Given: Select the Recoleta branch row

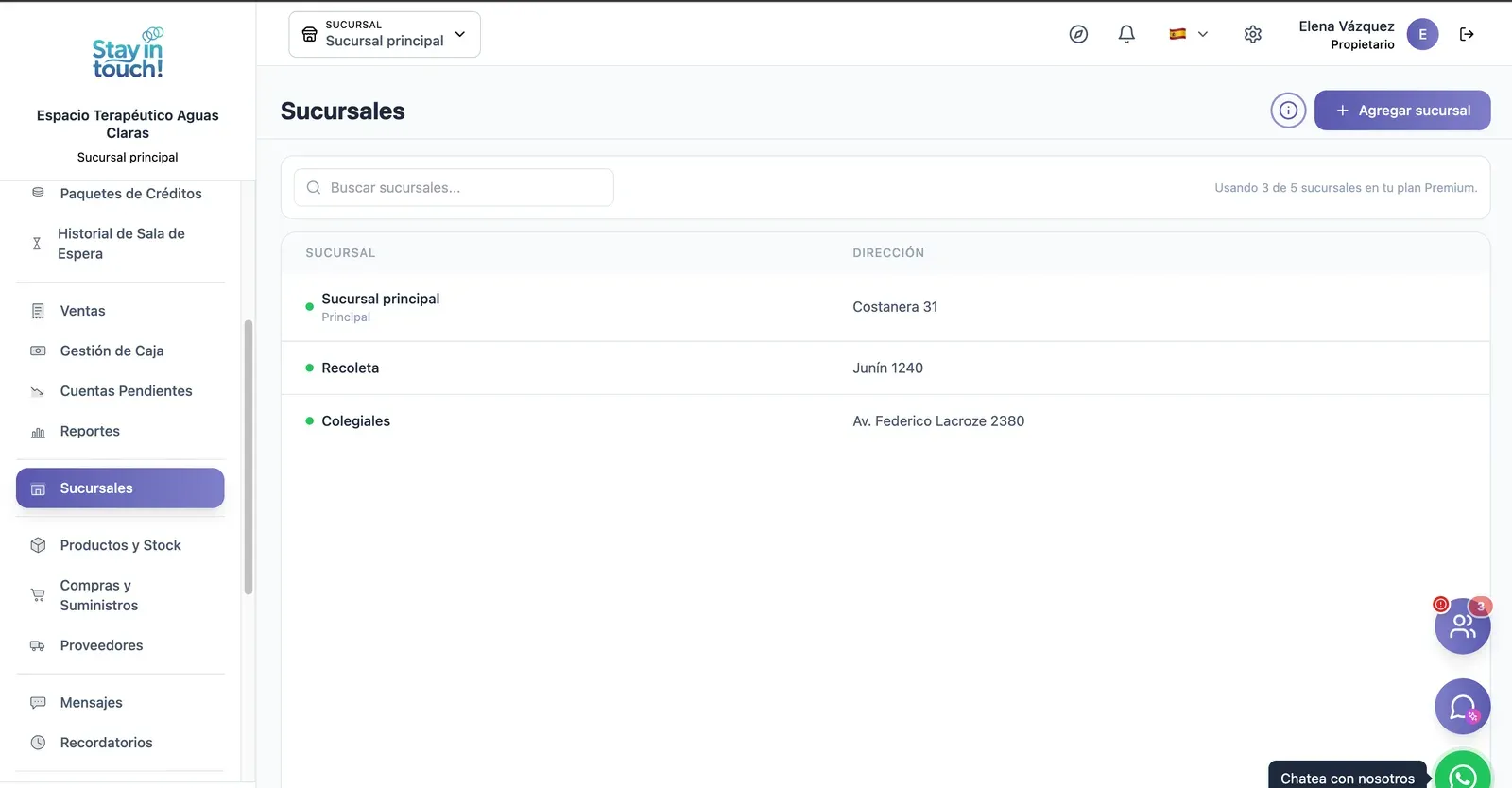Looking at the screenshot, I should [x=885, y=368].
